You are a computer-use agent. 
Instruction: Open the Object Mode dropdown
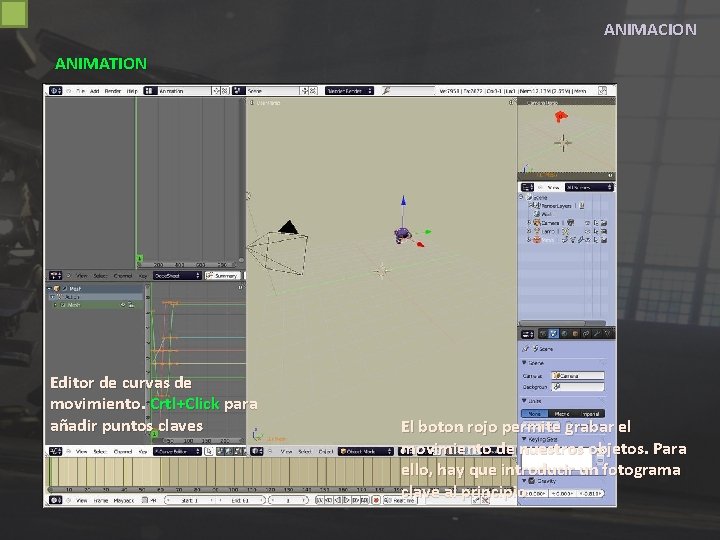(x=366, y=451)
